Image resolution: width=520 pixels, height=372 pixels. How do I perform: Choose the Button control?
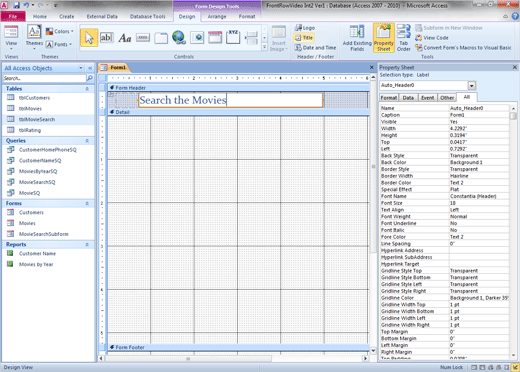pos(143,38)
